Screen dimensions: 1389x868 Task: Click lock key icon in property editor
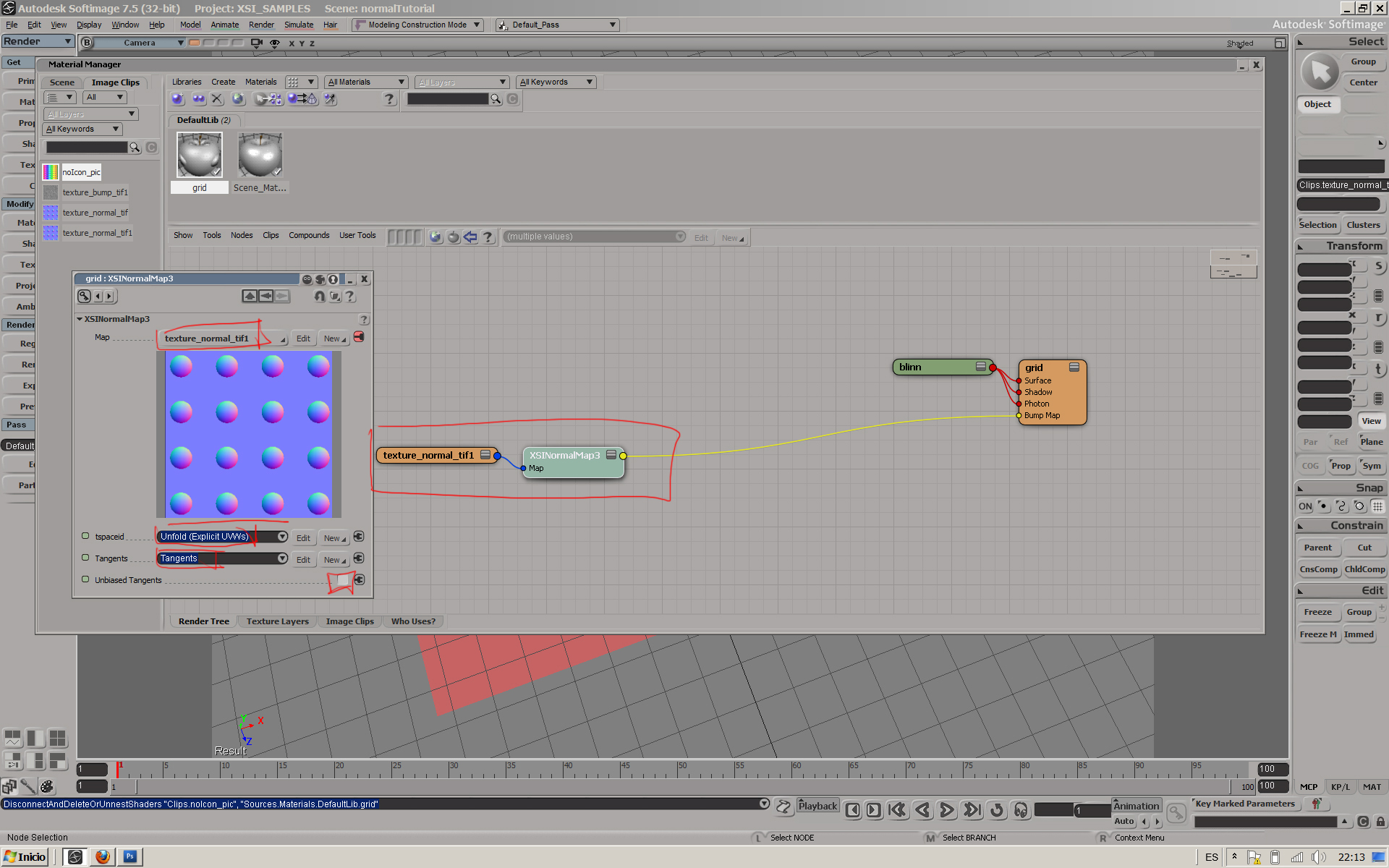click(85, 296)
